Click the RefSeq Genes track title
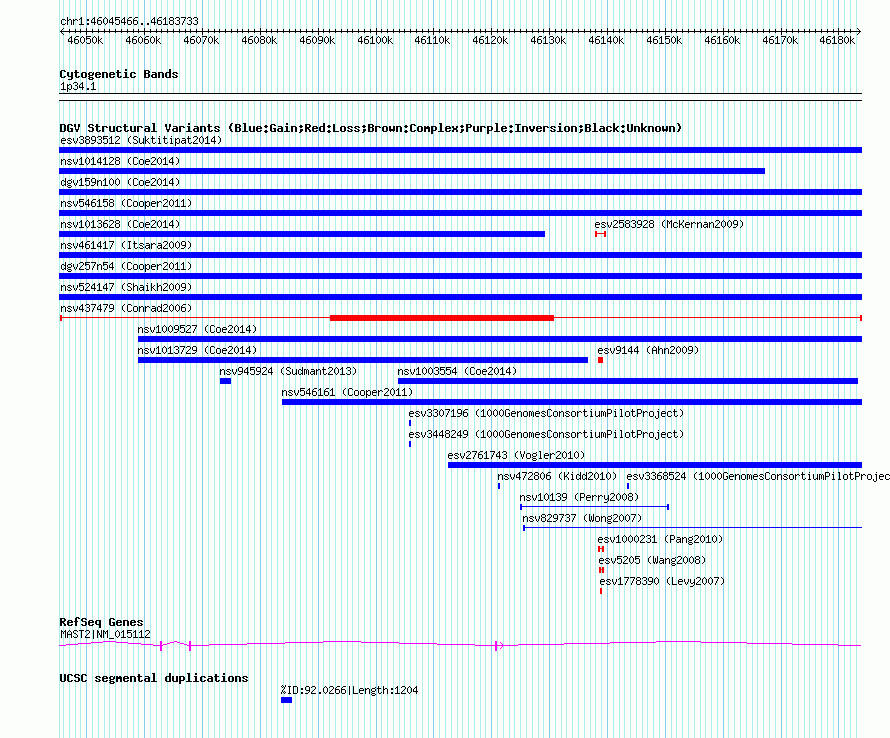The width and height of the screenshot is (890, 738). point(102,622)
